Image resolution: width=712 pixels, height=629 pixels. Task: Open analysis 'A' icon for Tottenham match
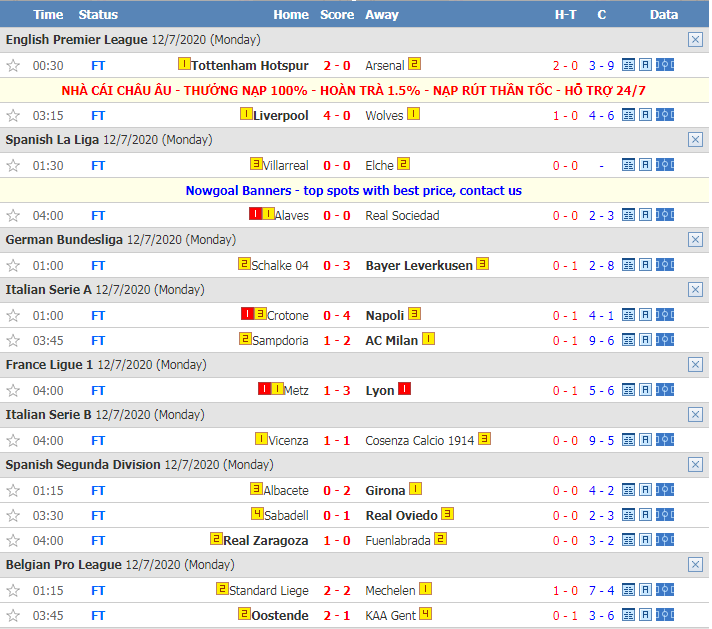pyautogui.click(x=645, y=65)
